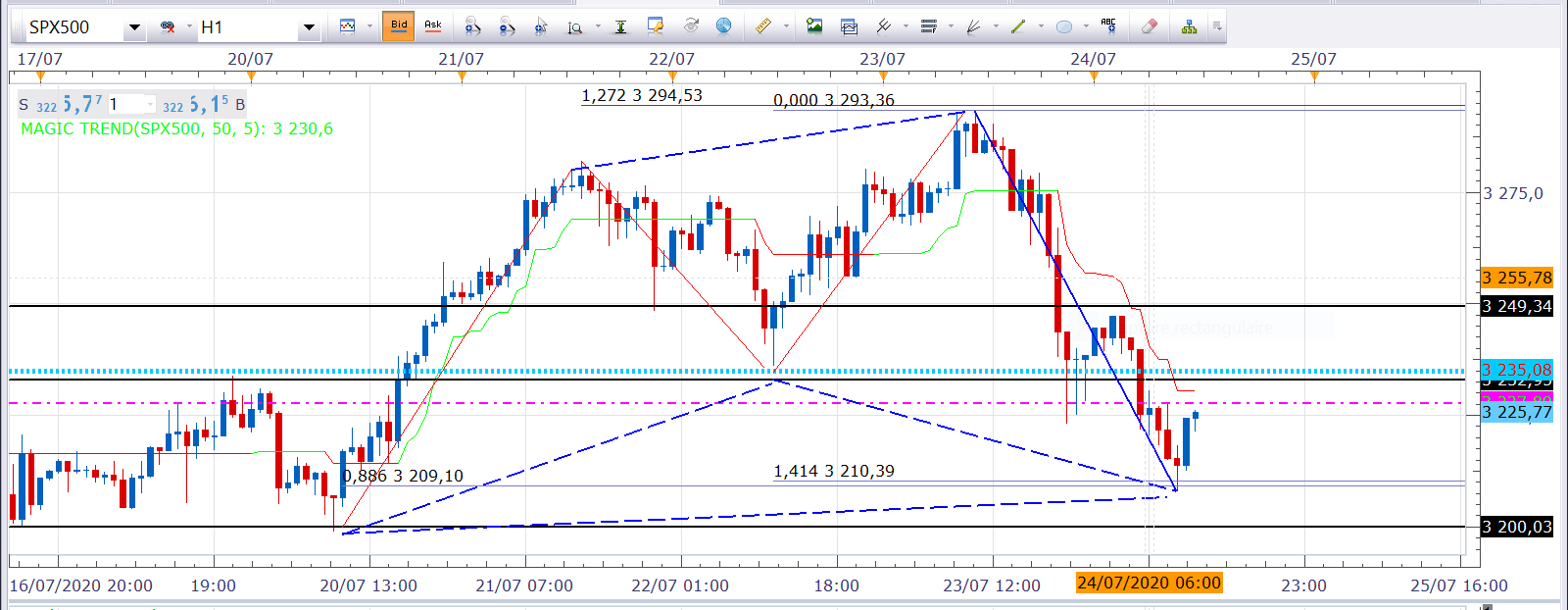
Task: Open the trade quantity box showing 1
Action: 130,103
